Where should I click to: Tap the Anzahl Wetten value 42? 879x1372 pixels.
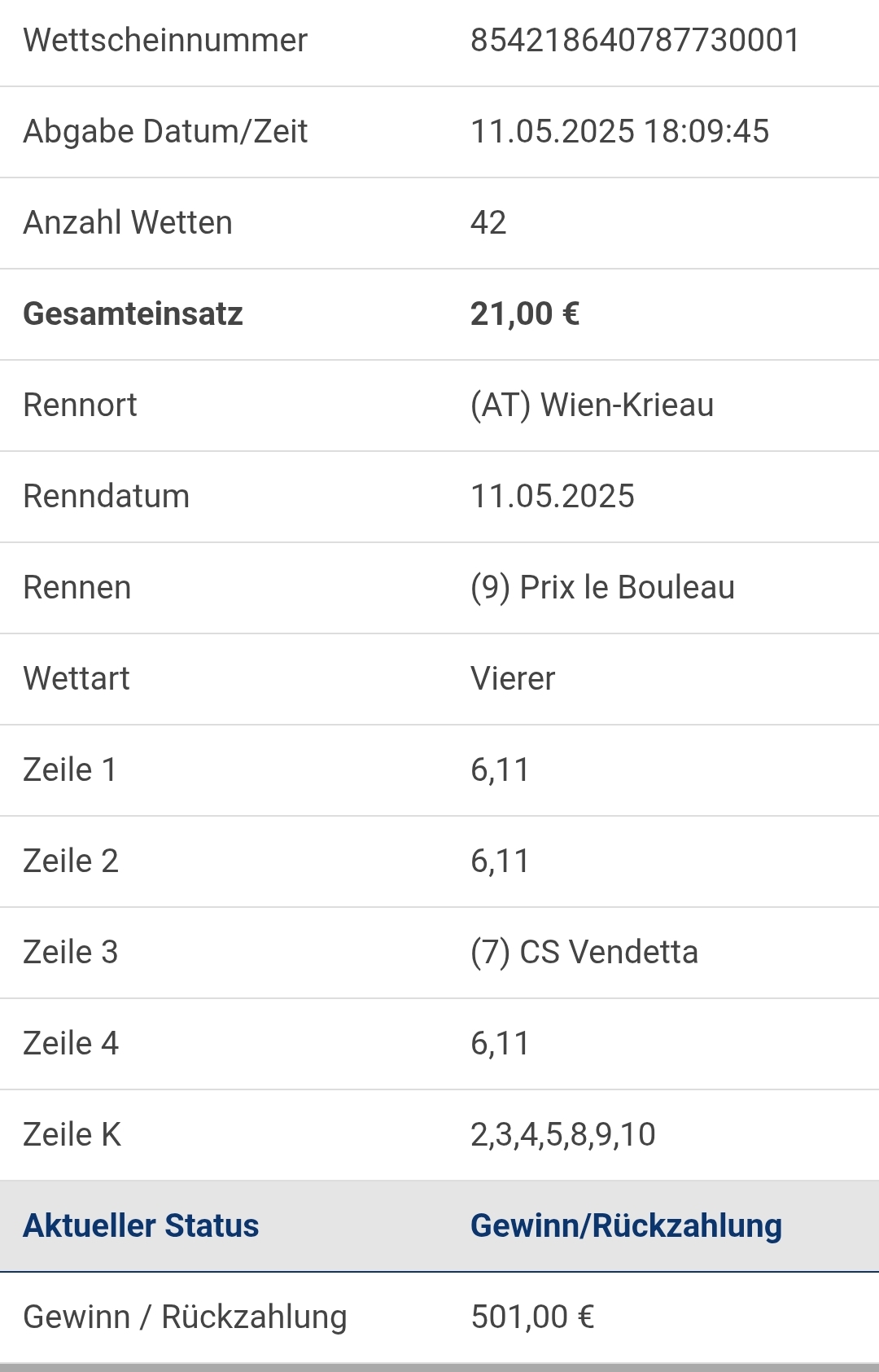pos(488,222)
